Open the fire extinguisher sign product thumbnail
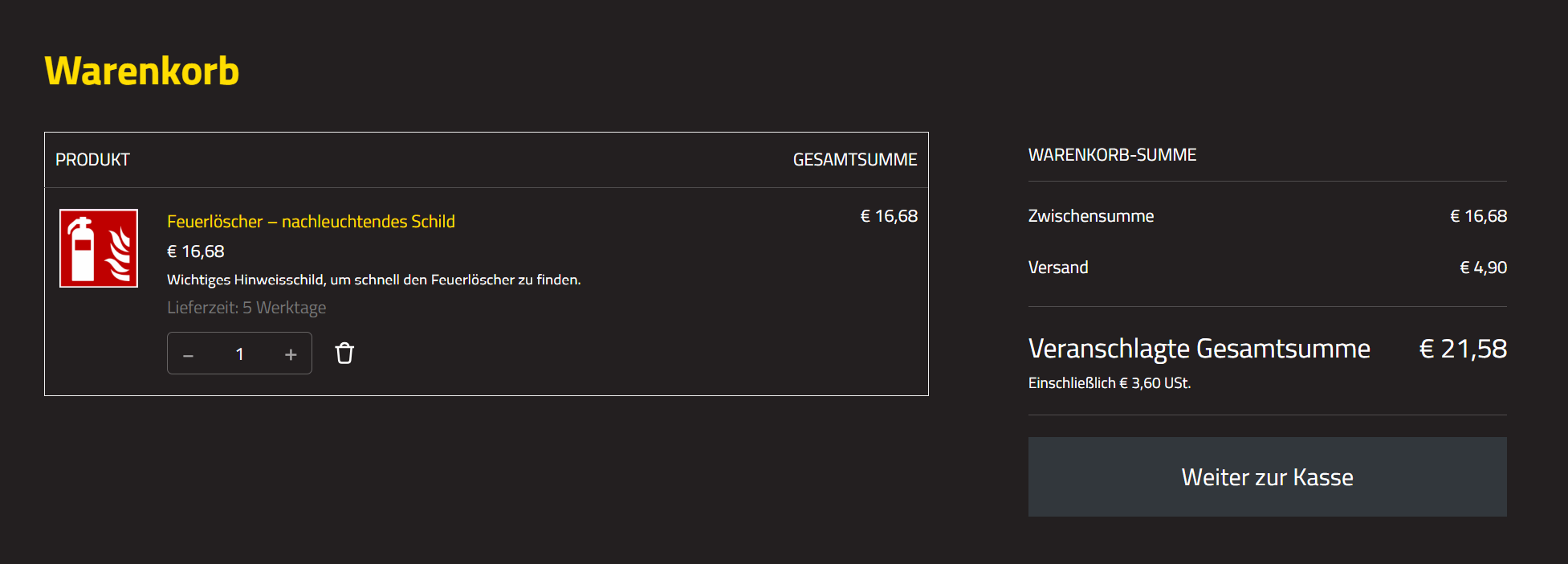The width and height of the screenshot is (1568, 564). pyautogui.click(x=99, y=248)
